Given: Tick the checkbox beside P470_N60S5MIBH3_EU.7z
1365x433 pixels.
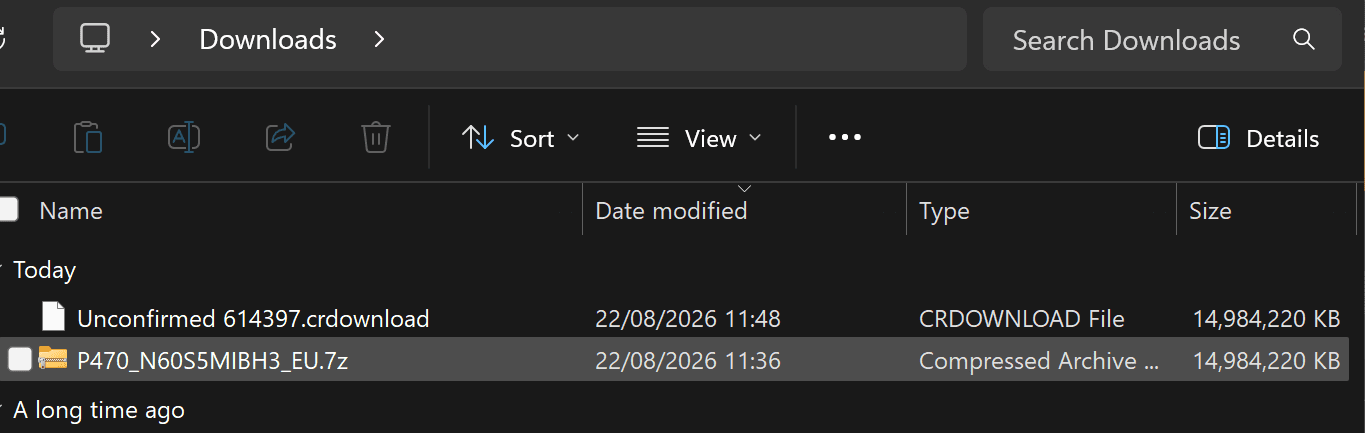Looking at the screenshot, I should [20, 360].
